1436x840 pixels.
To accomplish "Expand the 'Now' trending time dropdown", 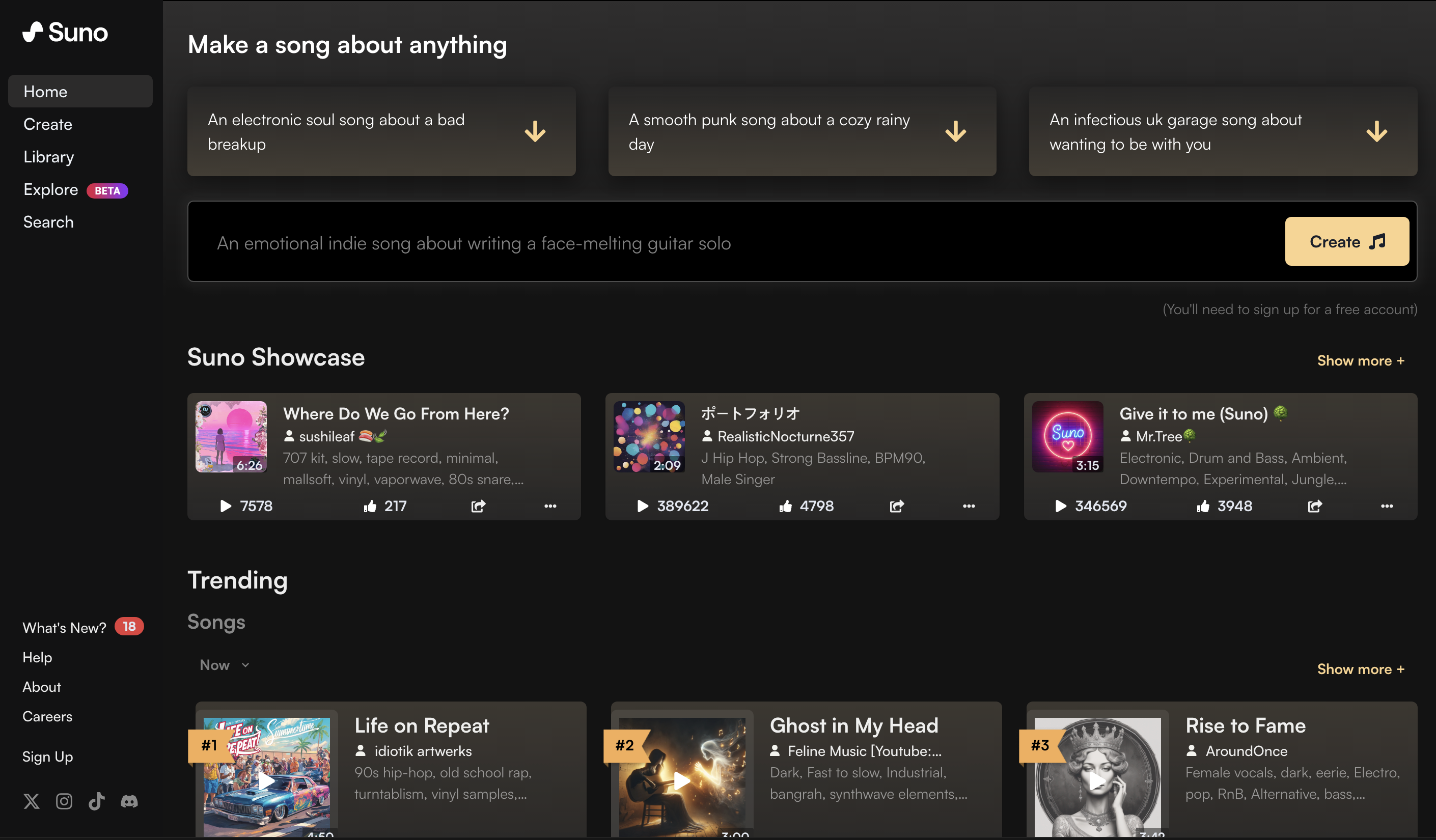I will click(x=225, y=665).
